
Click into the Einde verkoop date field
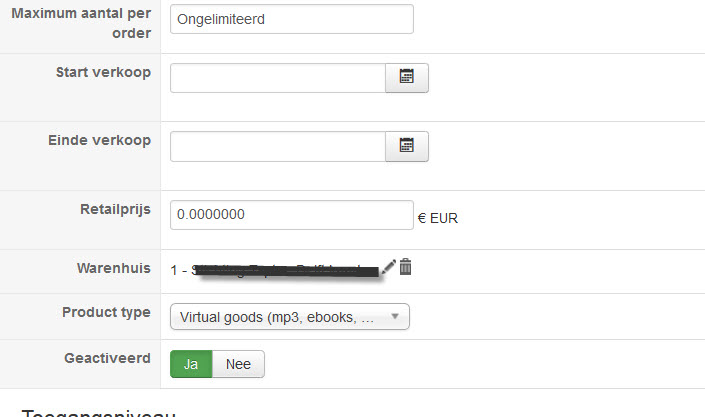[x=277, y=146]
